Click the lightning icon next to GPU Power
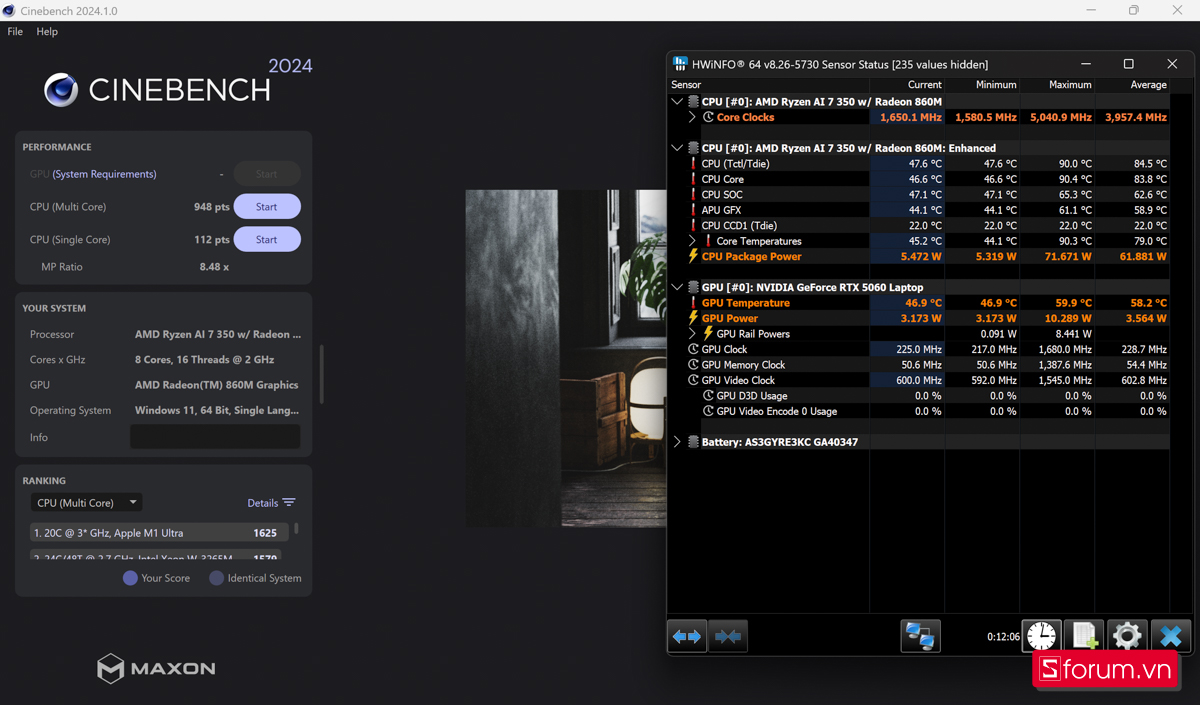 click(x=693, y=318)
